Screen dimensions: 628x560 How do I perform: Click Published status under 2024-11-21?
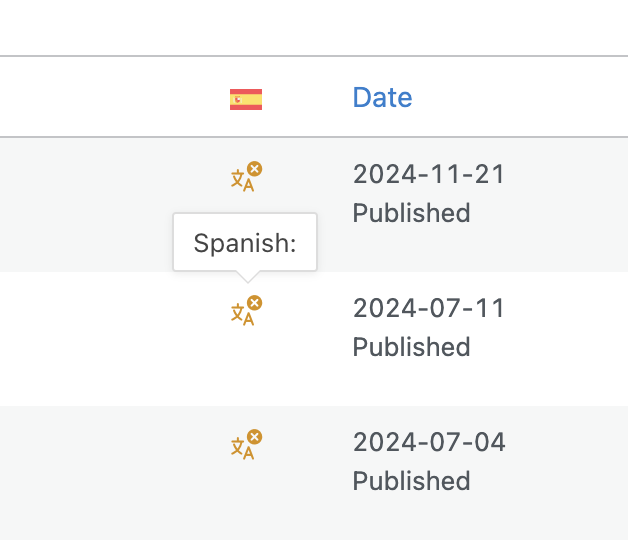(x=411, y=213)
